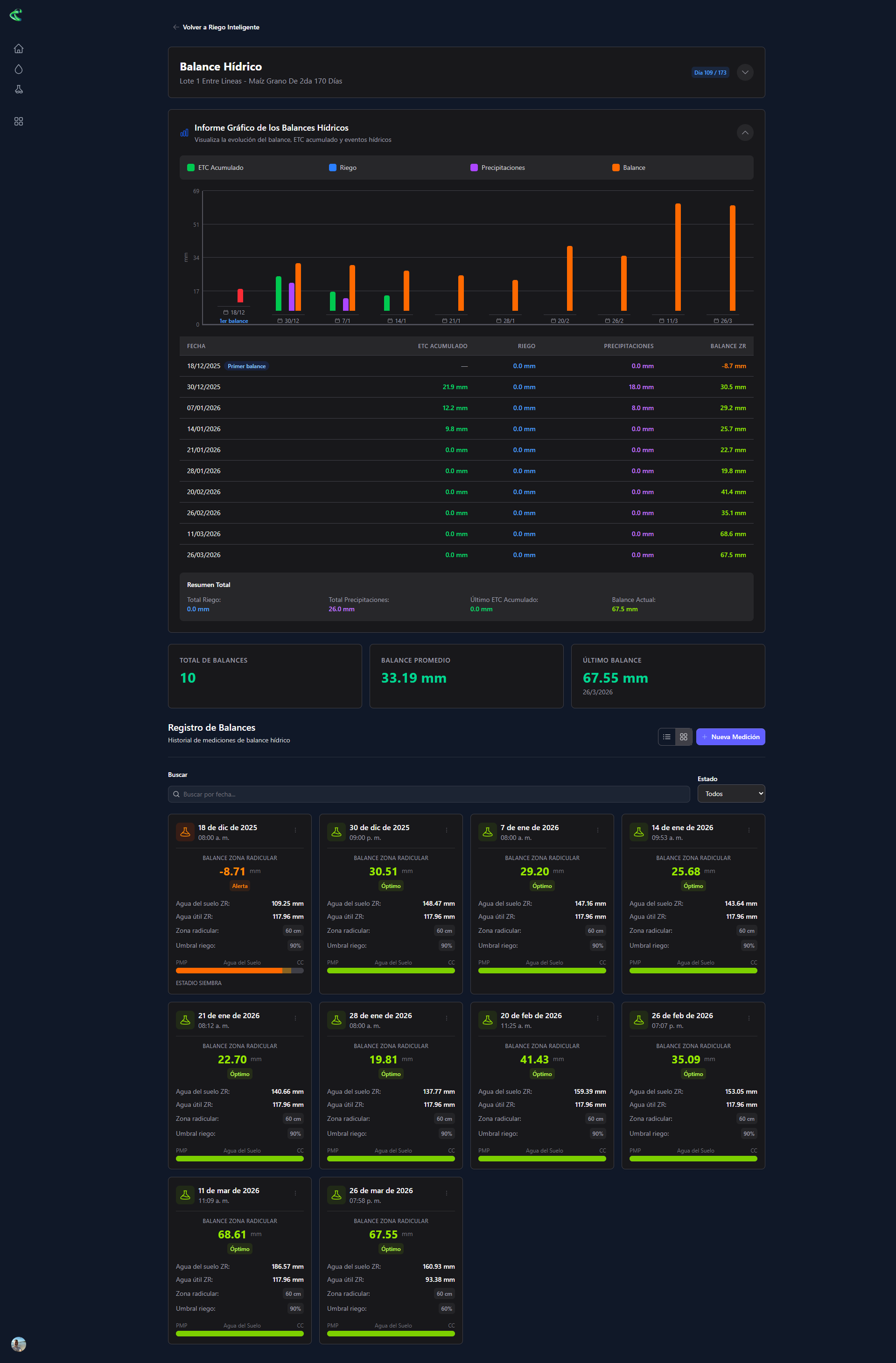Open the home icon in sidebar
The image size is (896, 1363).
[18, 49]
